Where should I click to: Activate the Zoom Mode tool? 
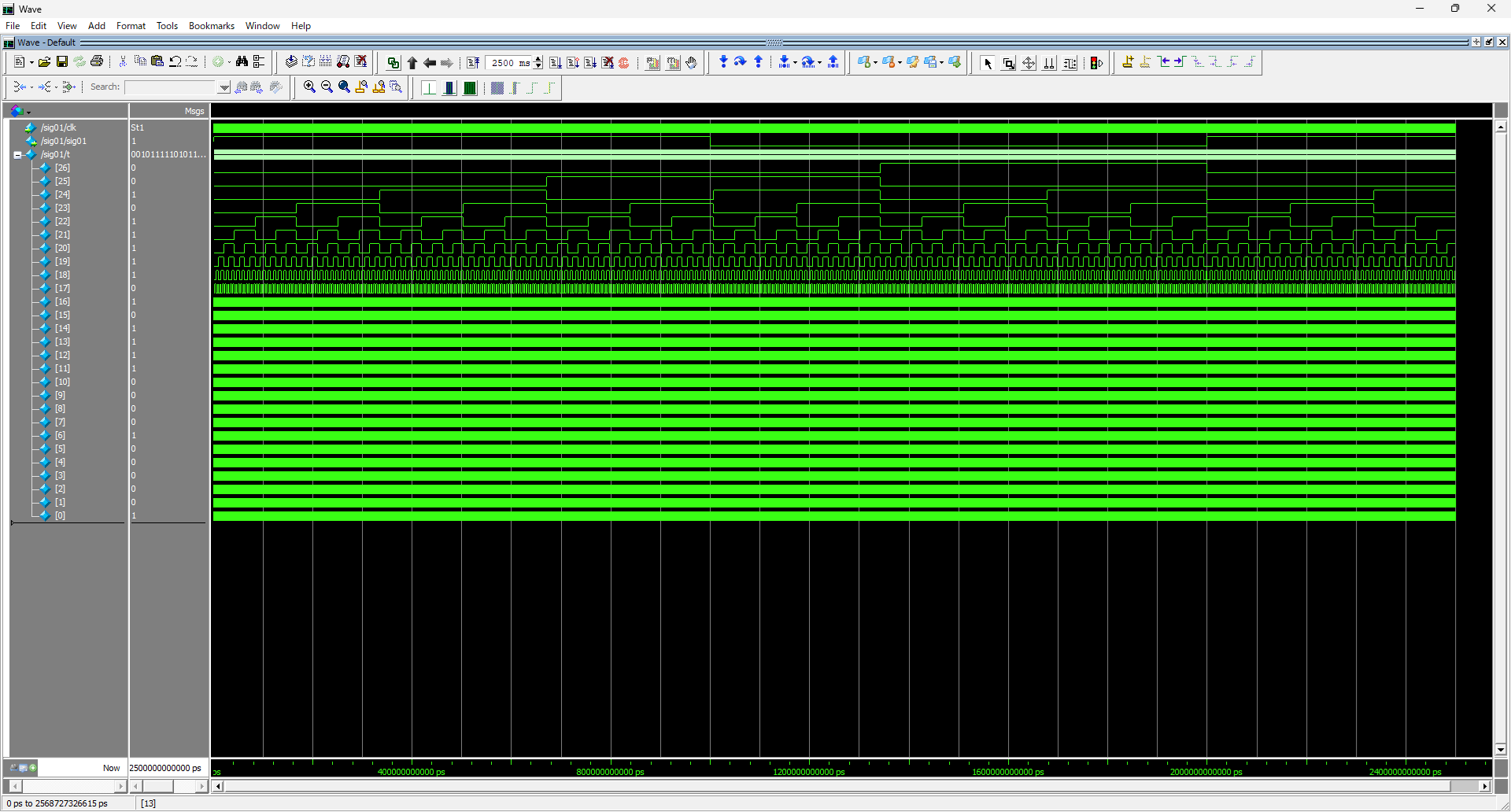1008,63
